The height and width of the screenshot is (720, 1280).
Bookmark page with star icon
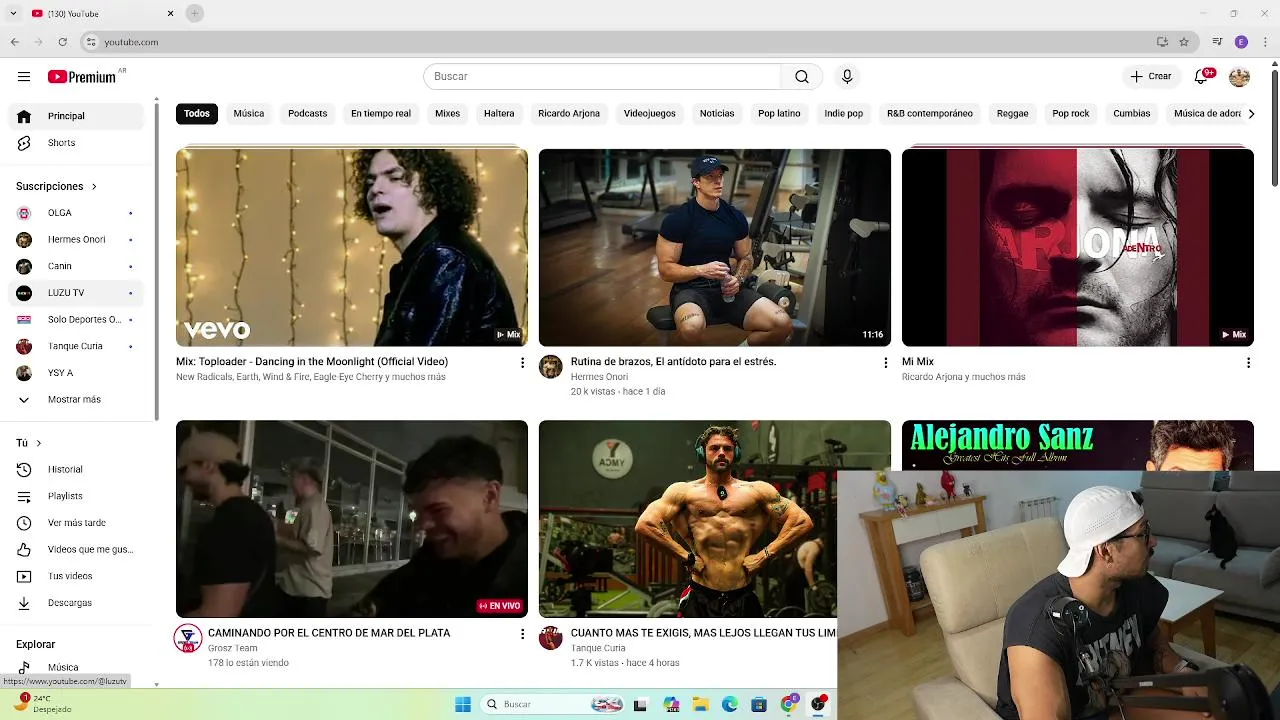(x=1184, y=42)
